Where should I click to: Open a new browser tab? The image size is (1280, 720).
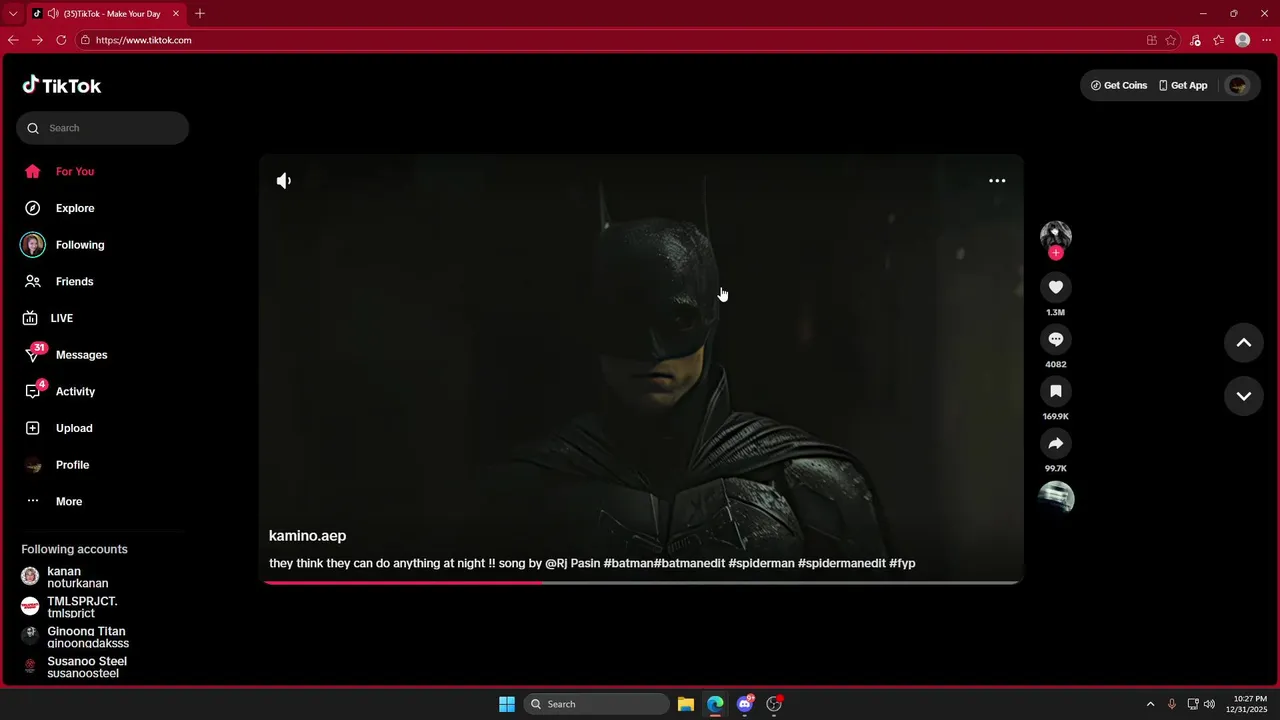coord(200,14)
